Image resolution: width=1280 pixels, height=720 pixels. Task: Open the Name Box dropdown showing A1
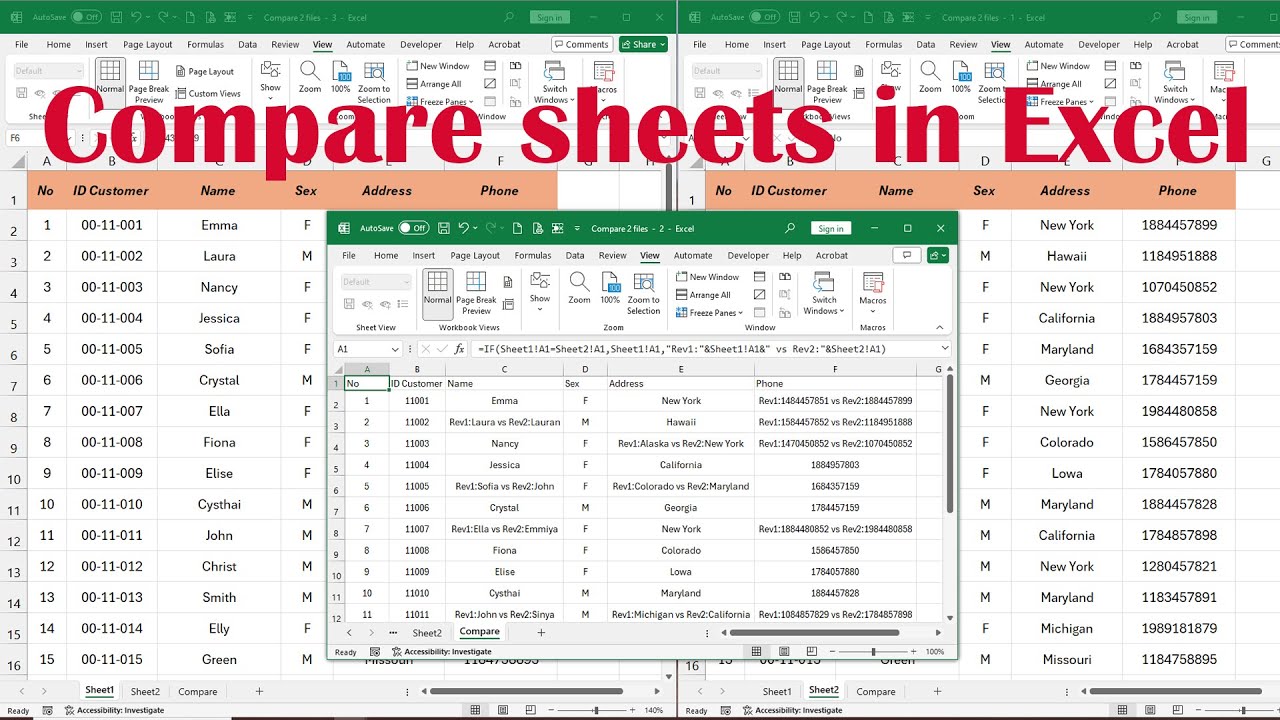395,349
